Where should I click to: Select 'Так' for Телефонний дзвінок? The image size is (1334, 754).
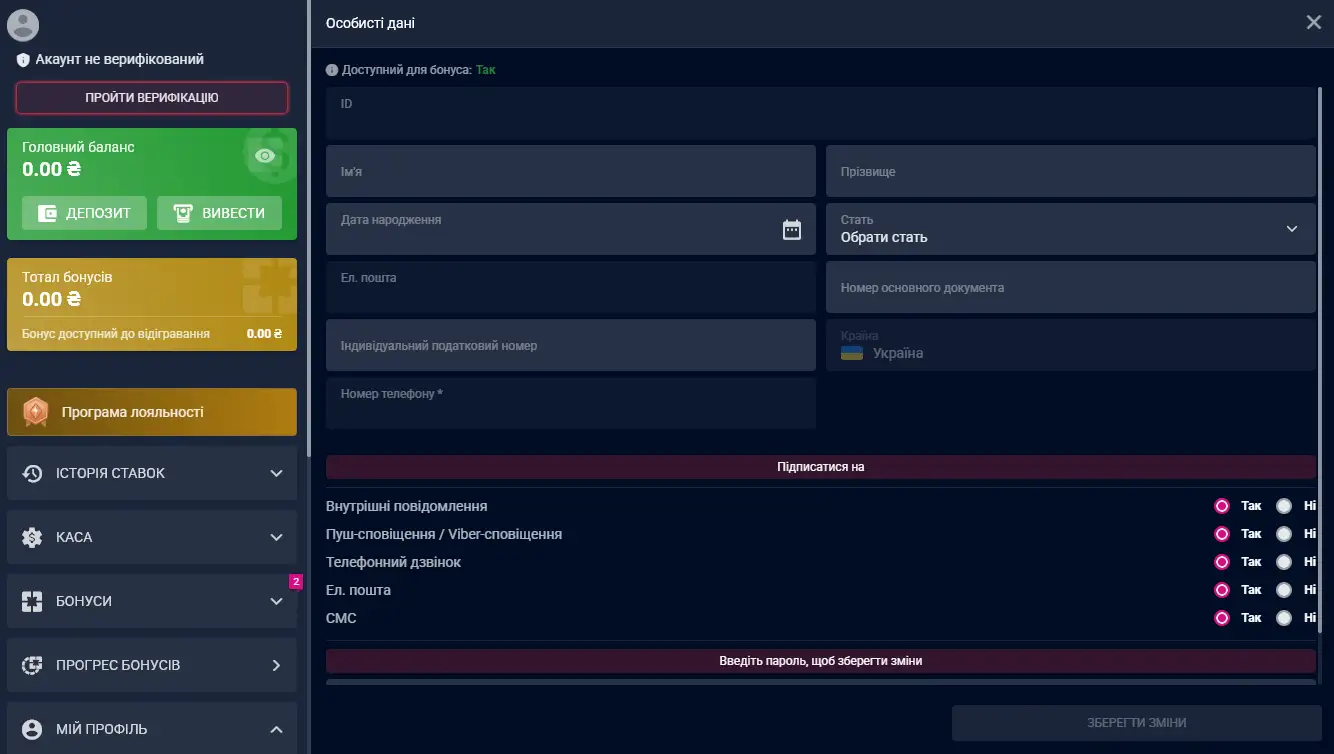coord(1221,562)
